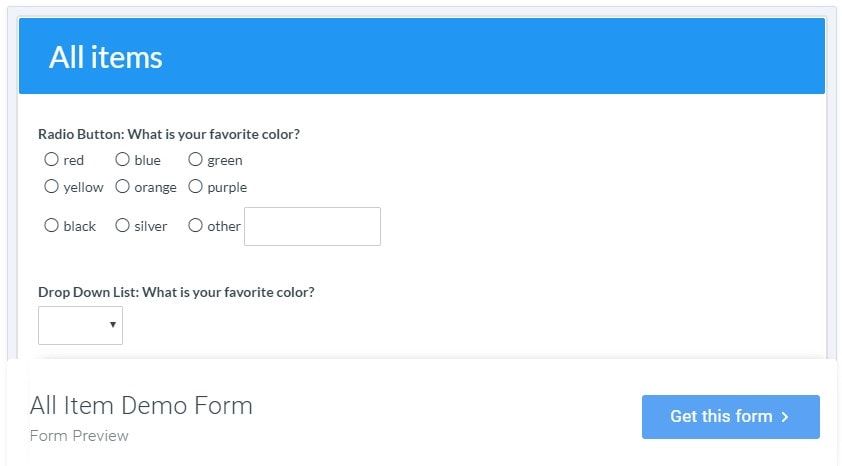Click the 'other' color text field
Screen dimensions: 842x466
[x=312, y=226]
